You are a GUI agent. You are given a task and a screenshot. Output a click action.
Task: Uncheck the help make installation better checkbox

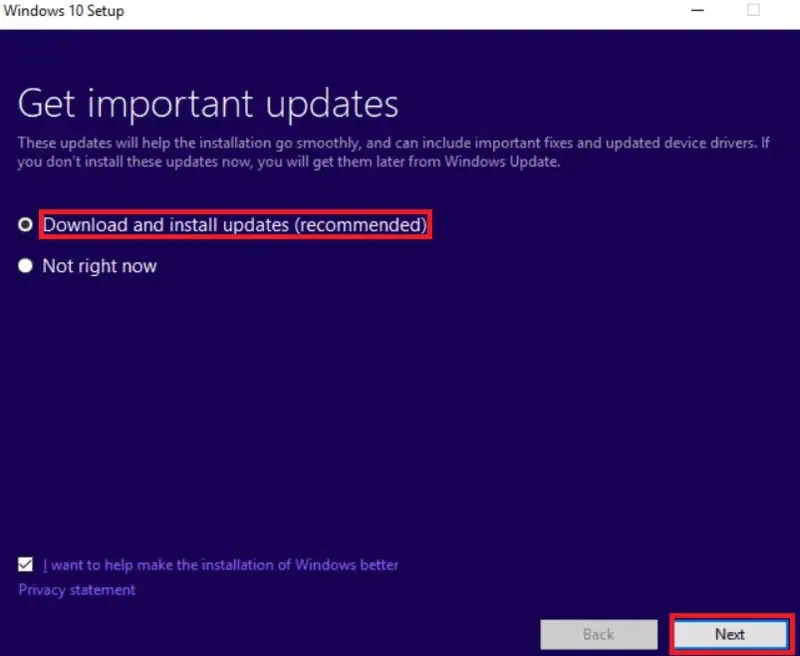pos(25,565)
